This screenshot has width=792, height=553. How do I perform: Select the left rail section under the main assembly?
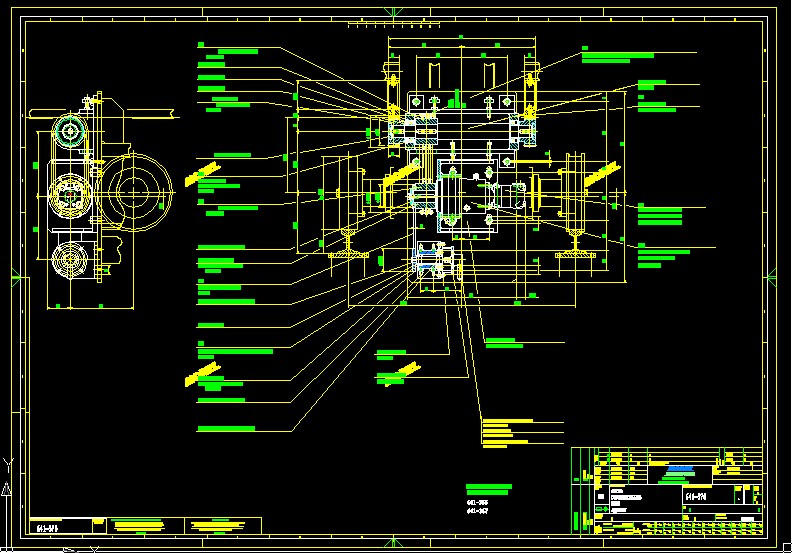(348, 244)
